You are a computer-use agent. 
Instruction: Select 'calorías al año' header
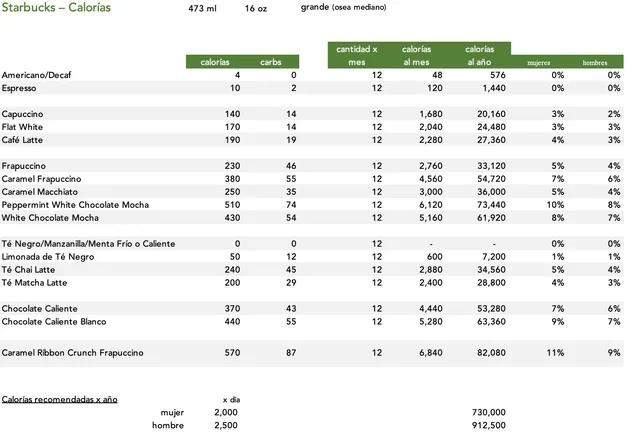(x=479, y=56)
